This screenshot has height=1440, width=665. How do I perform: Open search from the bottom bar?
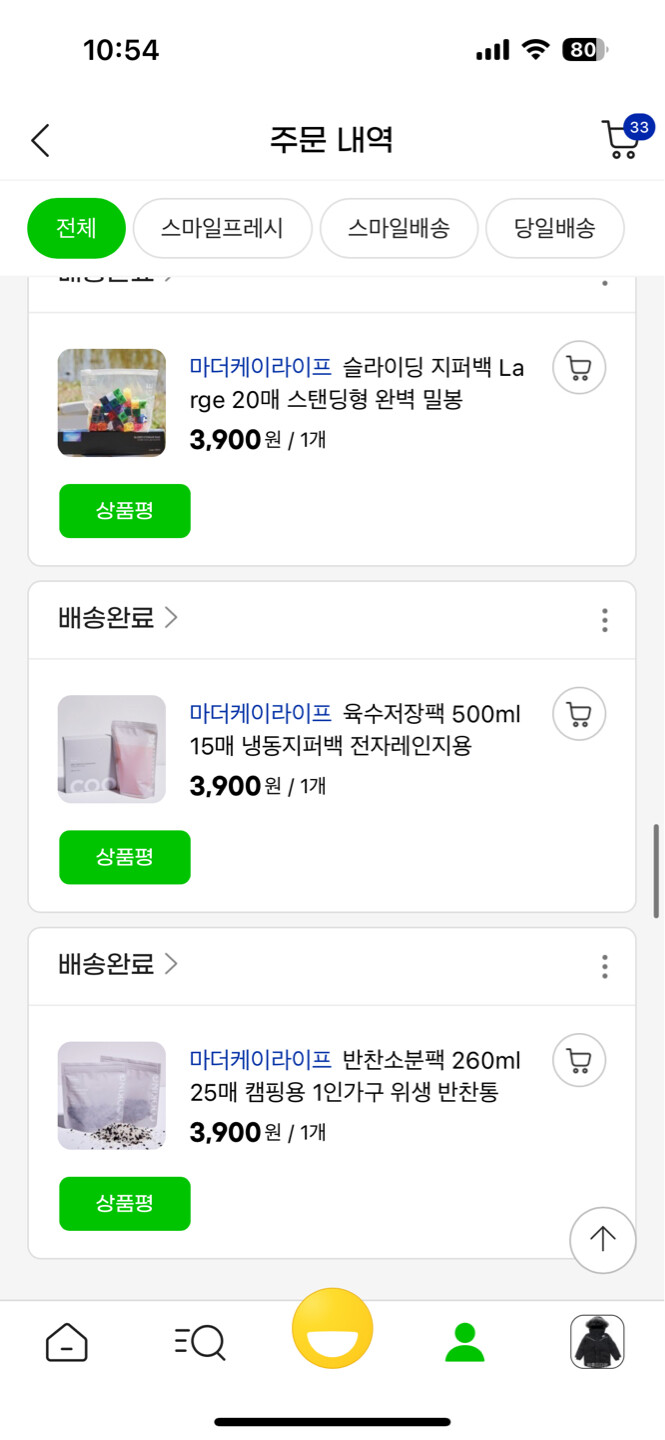pos(199,1343)
